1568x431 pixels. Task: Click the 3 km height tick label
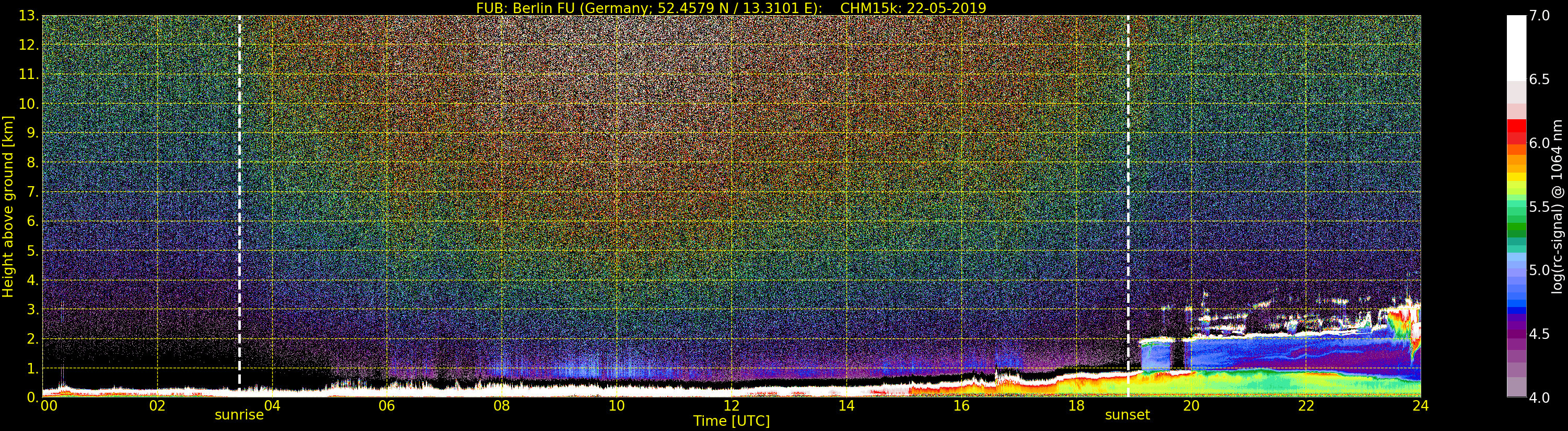pos(32,309)
